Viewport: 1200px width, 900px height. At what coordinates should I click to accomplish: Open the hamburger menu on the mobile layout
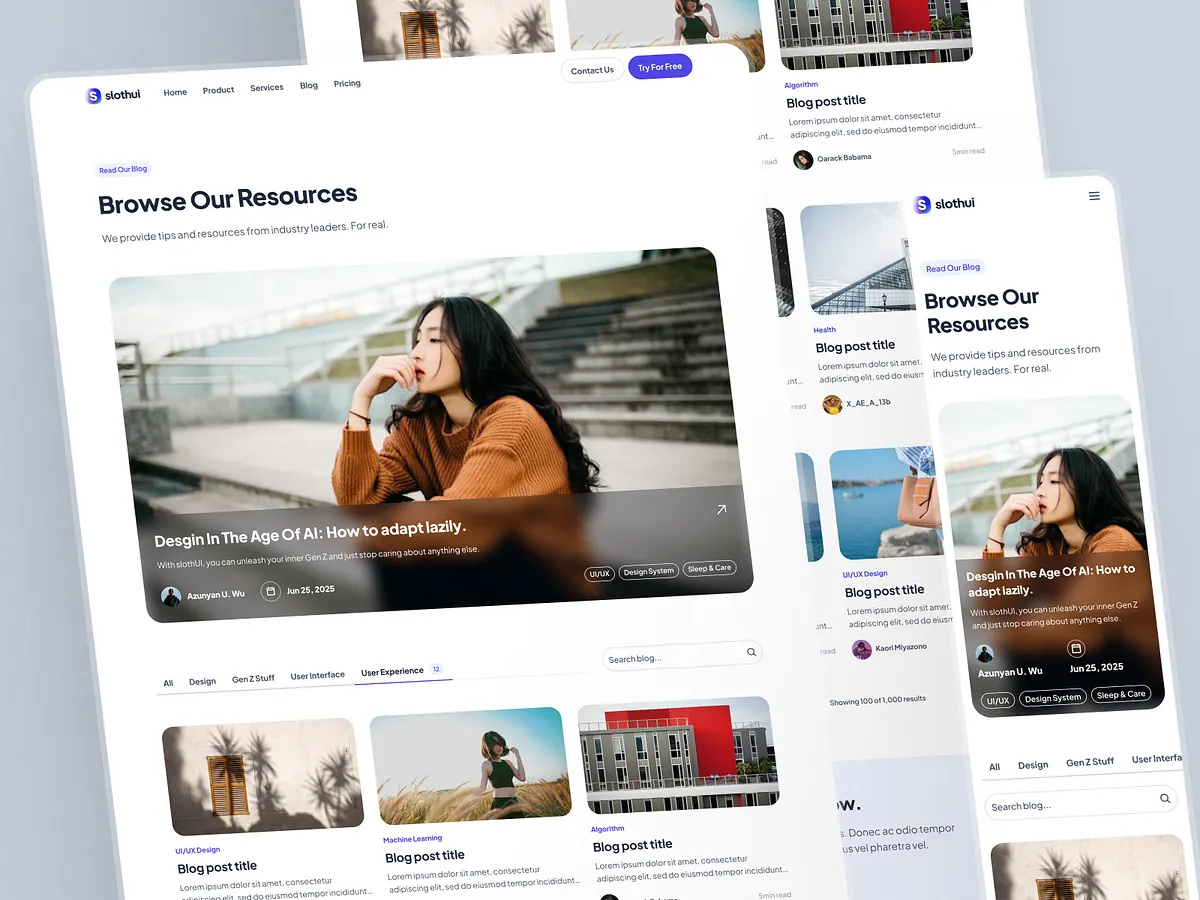pyautogui.click(x=1094, y=195)
